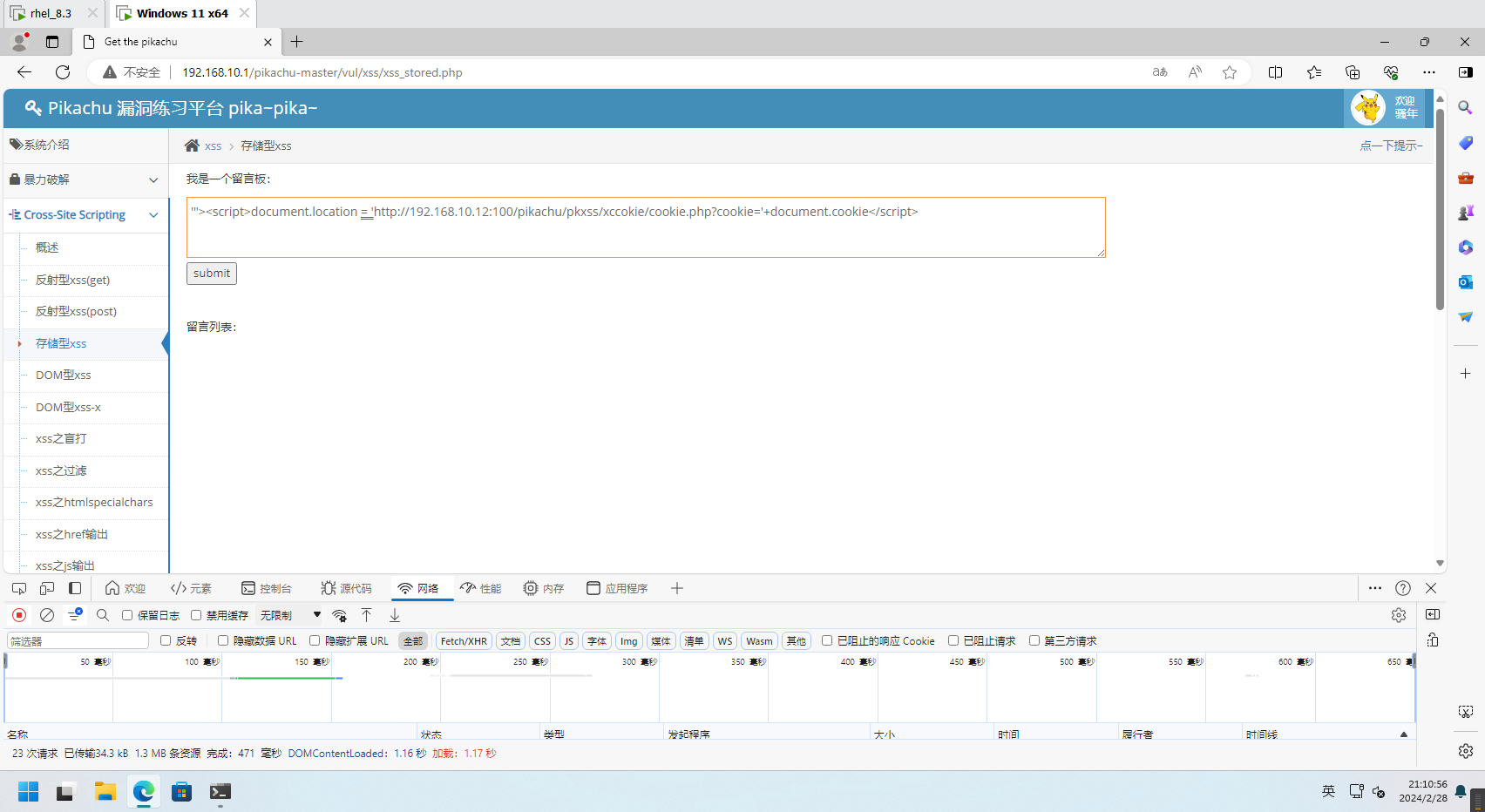This screenshot has height=812, width=1485.
Task: Click the browser address bar URL
Action: [x=322, y=72]
